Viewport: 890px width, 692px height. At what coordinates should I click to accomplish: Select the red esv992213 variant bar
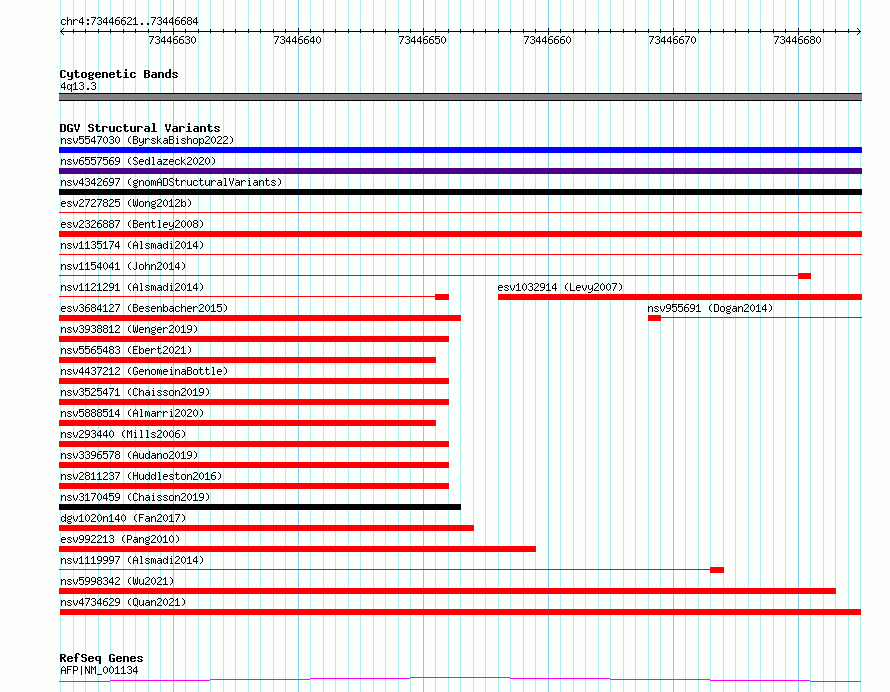point(297,549)
